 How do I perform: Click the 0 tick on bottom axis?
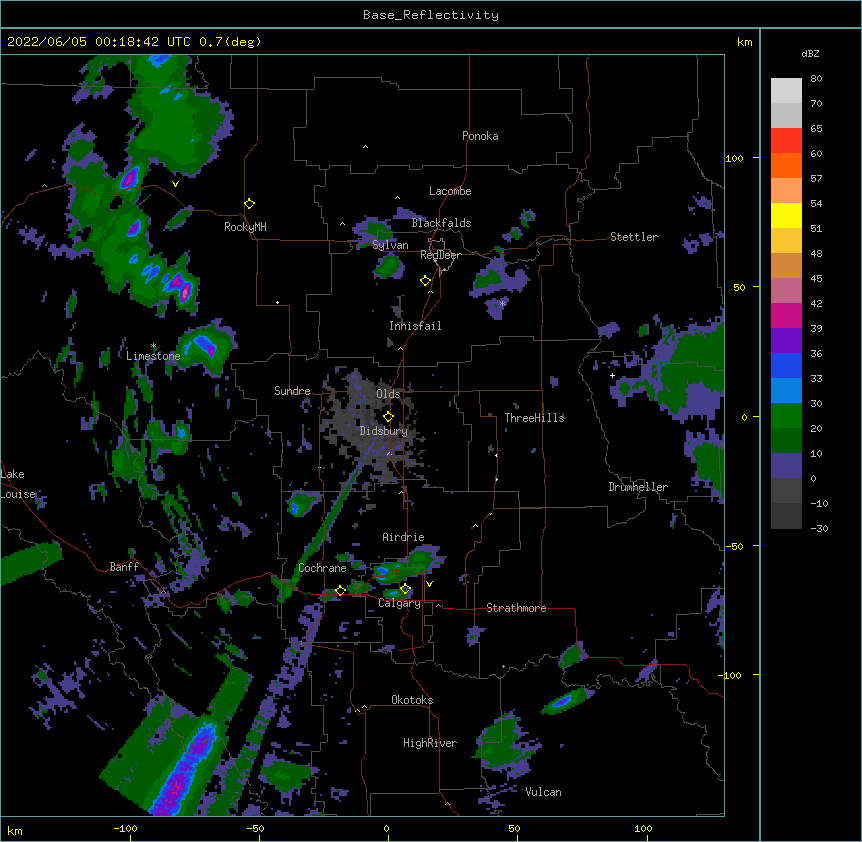pos(386,828)
